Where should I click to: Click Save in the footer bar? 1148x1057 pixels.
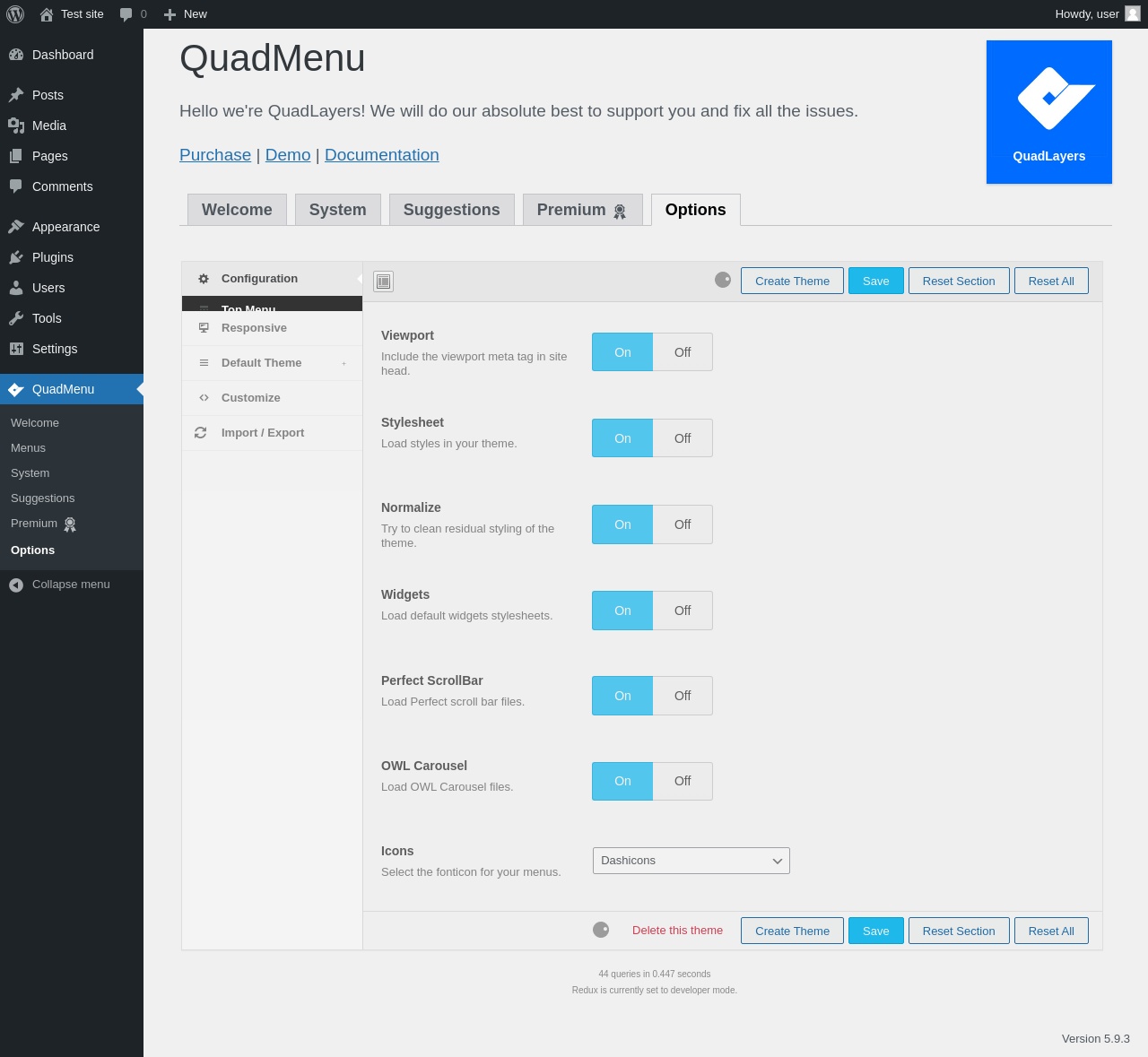[x=876, y=931]
